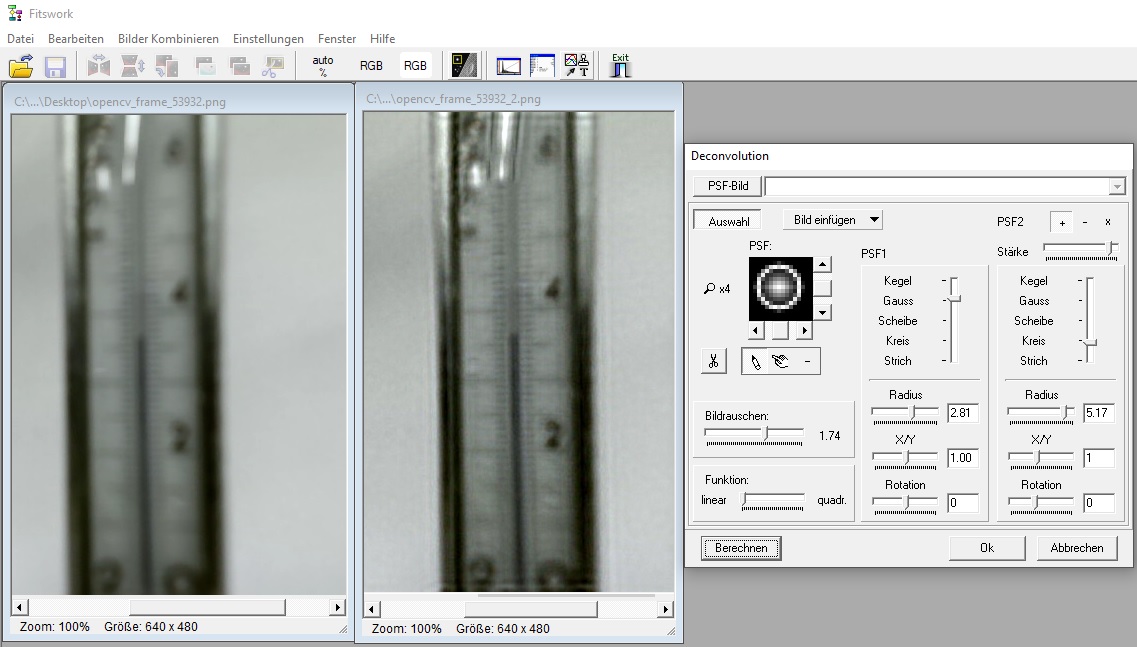
Task: Click the Exit toolbar icon
Action: point(621,65)
